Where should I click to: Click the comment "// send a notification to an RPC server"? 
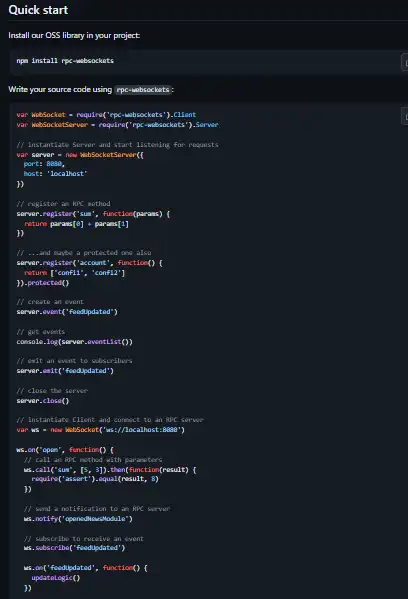(x=97, y=509)
